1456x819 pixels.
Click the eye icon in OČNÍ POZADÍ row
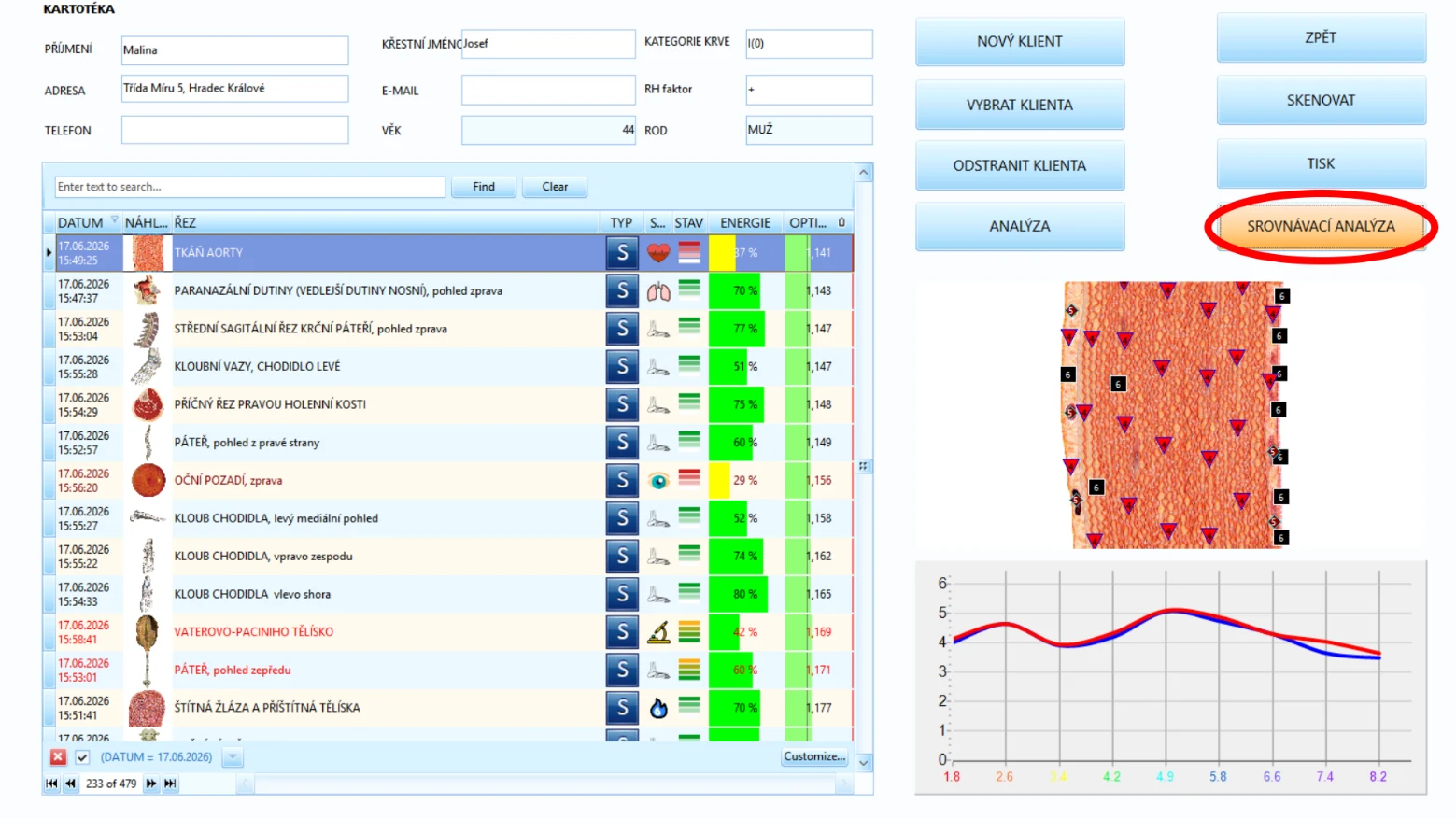[x=658, y=481]
